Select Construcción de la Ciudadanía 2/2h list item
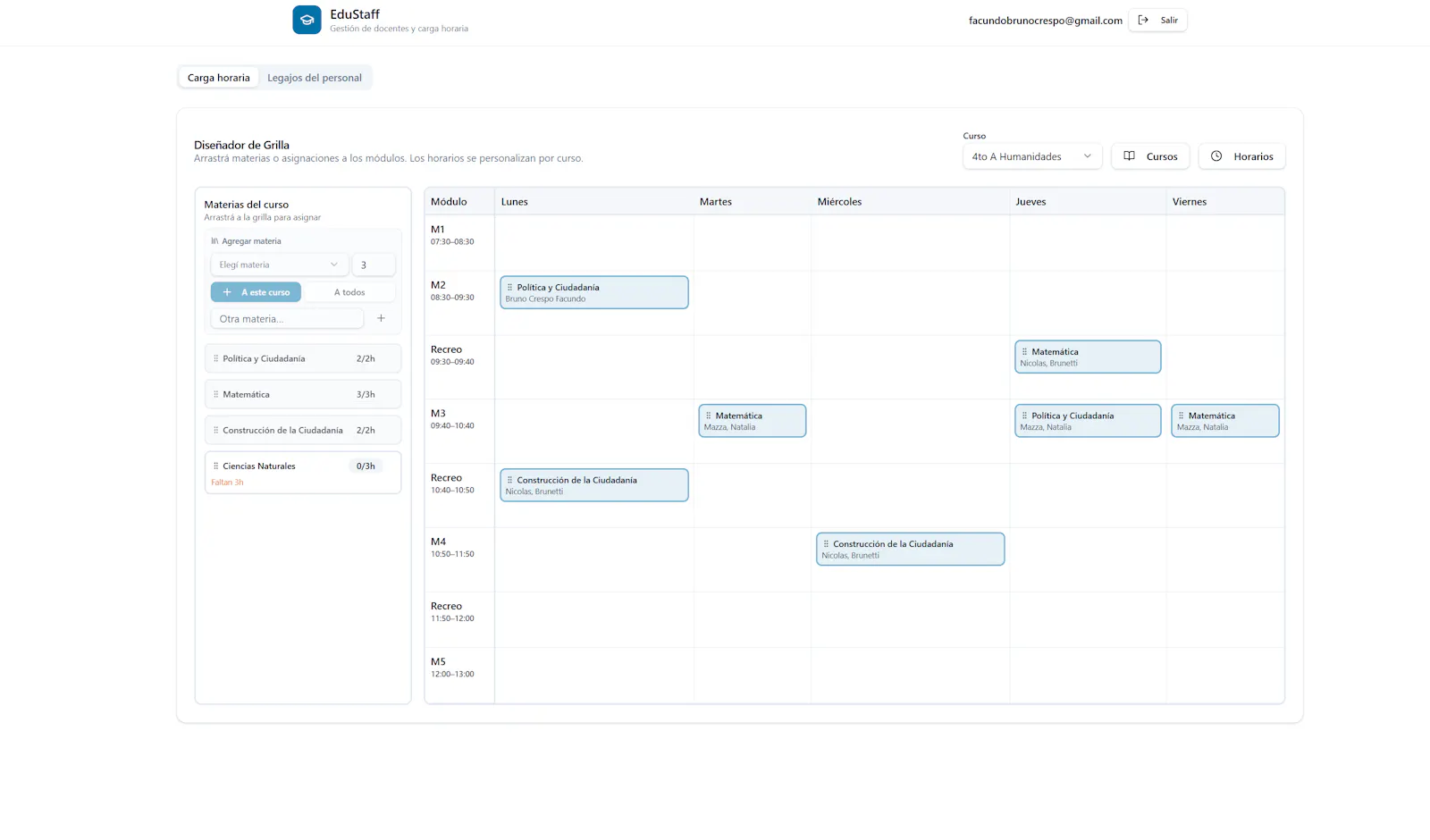The image size is (1430, 840). click(x=303, y=430)
